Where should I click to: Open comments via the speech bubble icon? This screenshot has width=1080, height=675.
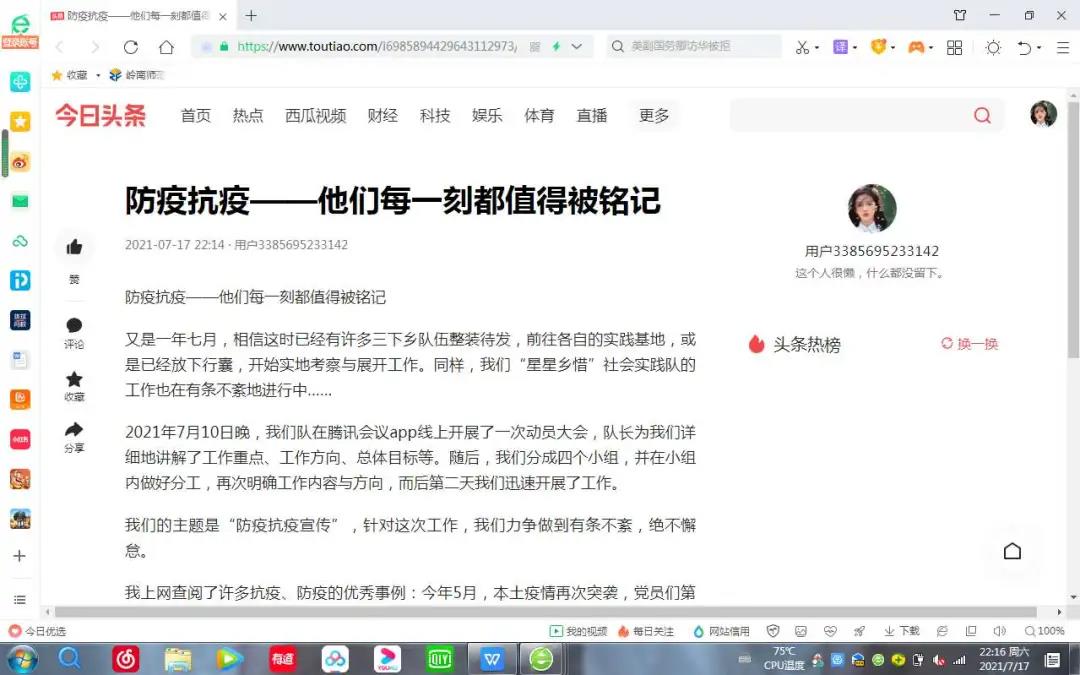74,325
